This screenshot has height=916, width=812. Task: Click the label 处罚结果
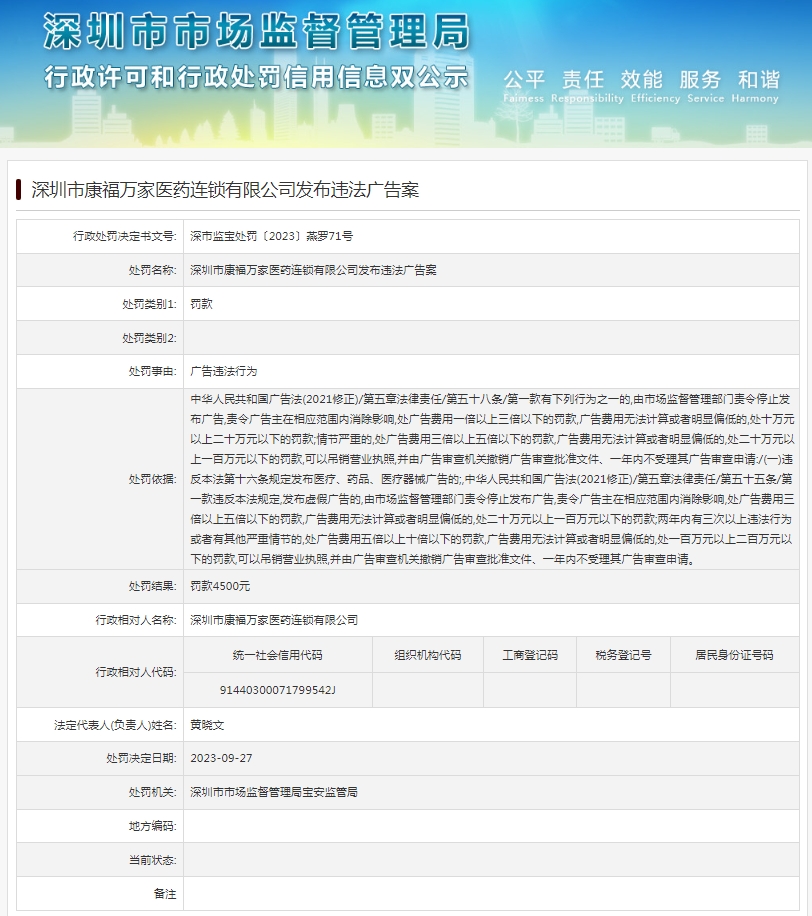pos(152,586)
